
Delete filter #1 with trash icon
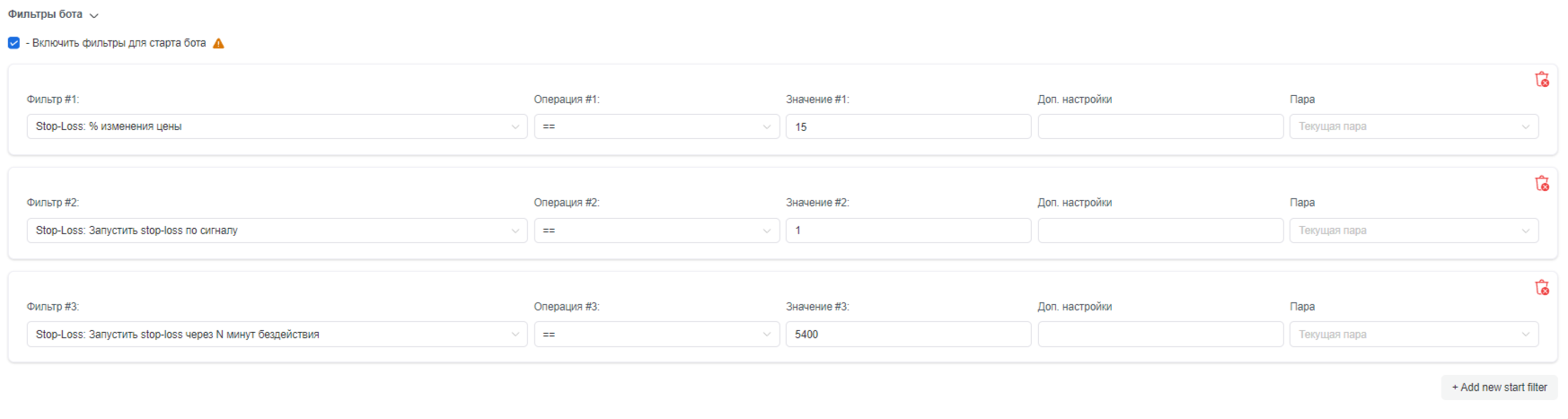pyautogui.click(x=1542, y=80)
